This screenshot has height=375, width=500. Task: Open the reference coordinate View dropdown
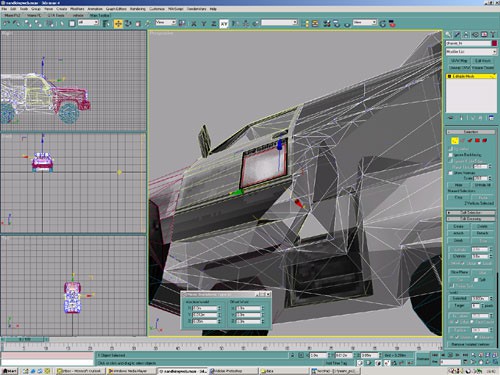[166, 22]
